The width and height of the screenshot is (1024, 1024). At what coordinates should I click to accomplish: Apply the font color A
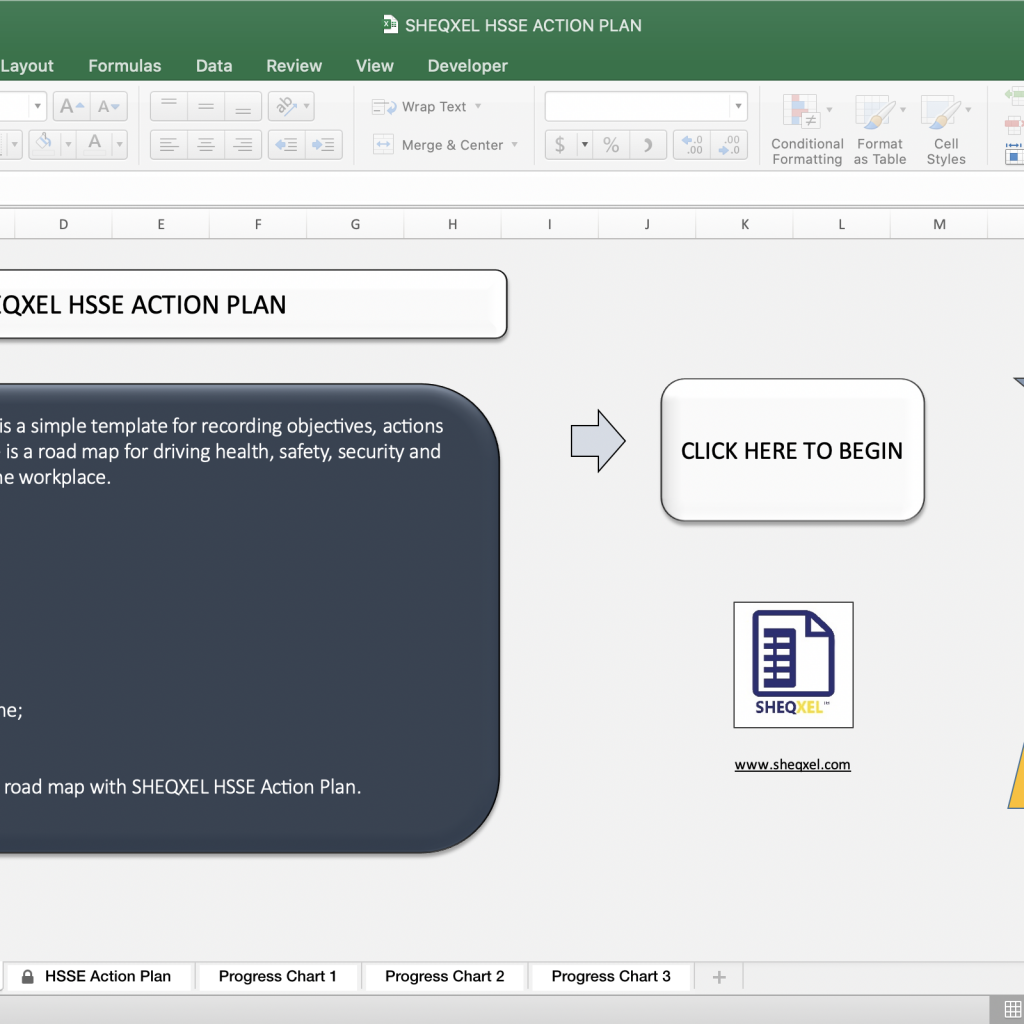point(95,144)
